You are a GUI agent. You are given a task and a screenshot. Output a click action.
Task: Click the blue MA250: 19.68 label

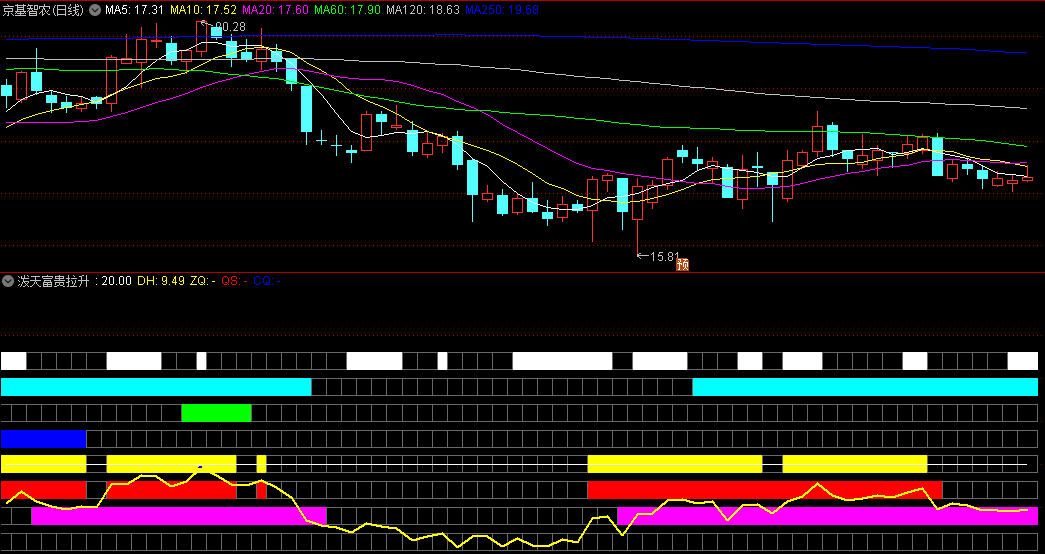[x=502, y=10]
